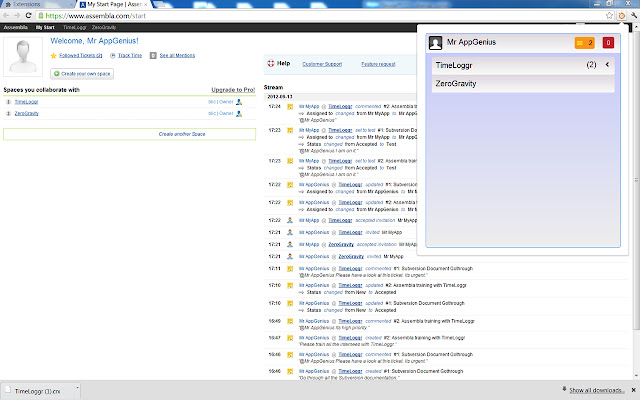Bookmark page with the star icon
640x400 pixels.
tap(609, 16)
